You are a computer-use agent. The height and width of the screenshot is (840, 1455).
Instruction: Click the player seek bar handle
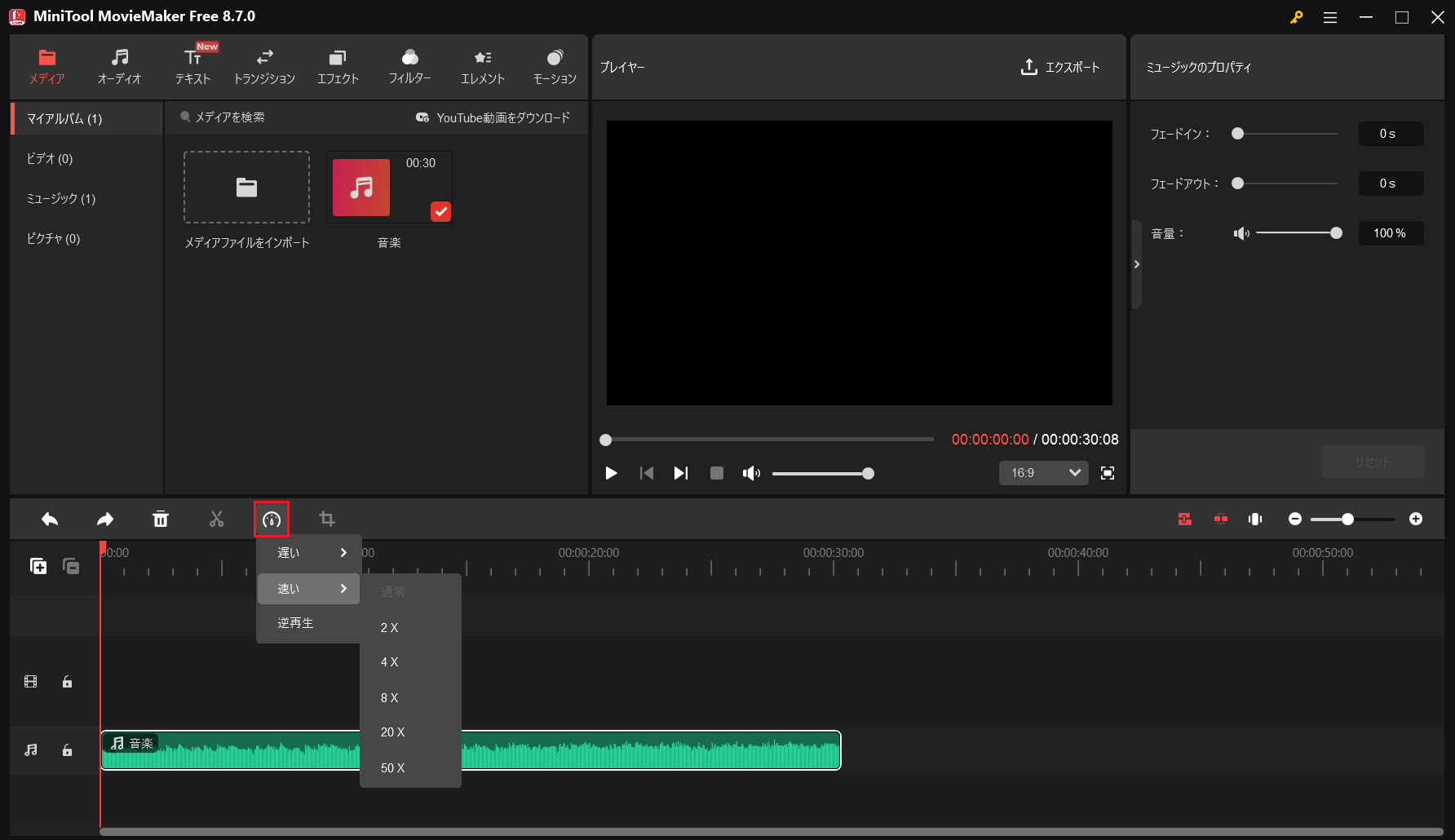[605, 440]
